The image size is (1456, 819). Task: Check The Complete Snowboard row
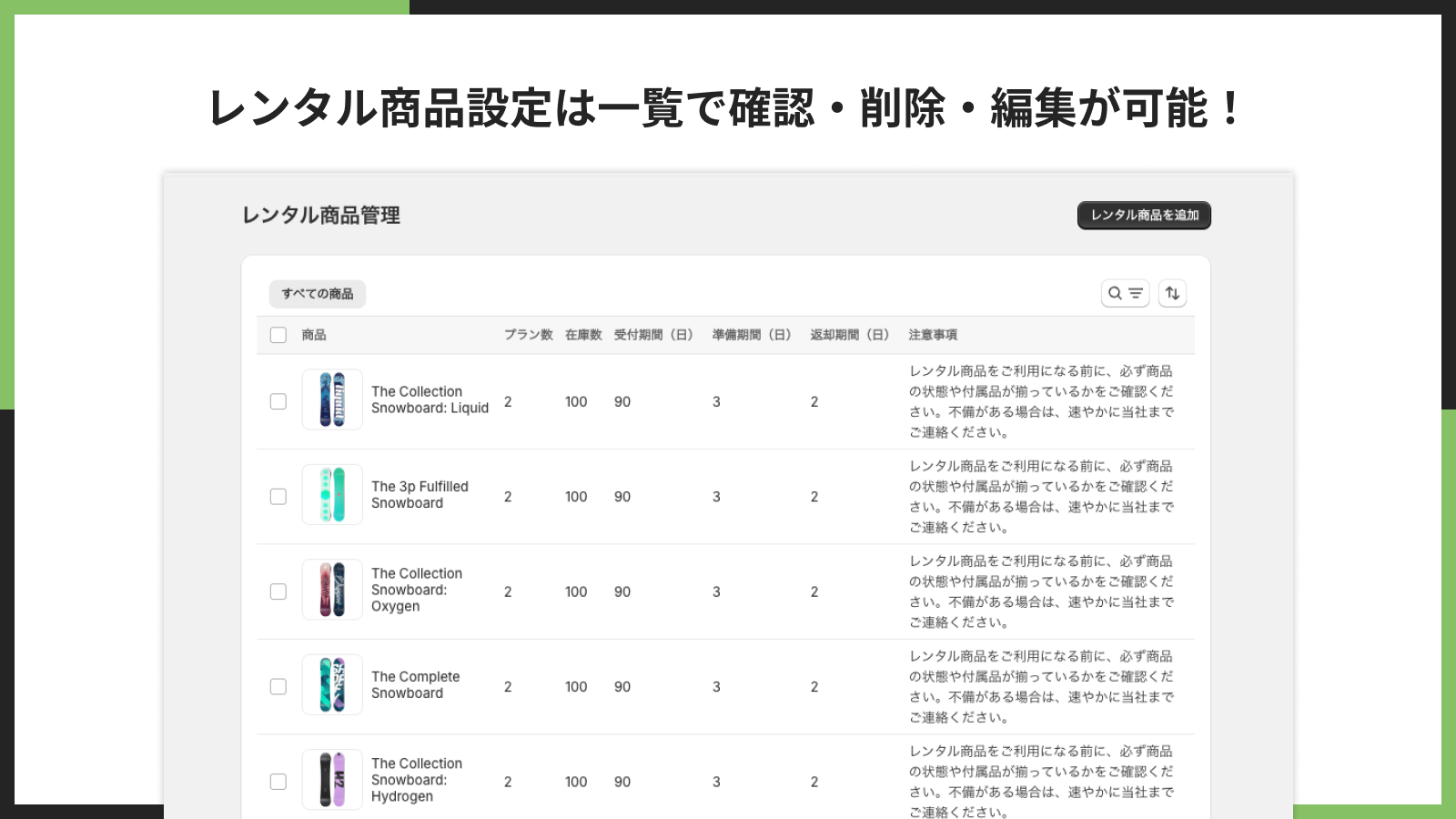[x=278, y=685]
